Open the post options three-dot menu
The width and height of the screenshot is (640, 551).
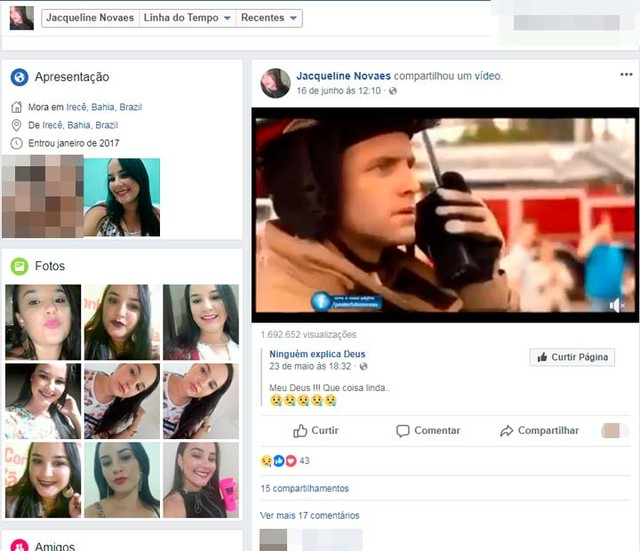(626, 75)
